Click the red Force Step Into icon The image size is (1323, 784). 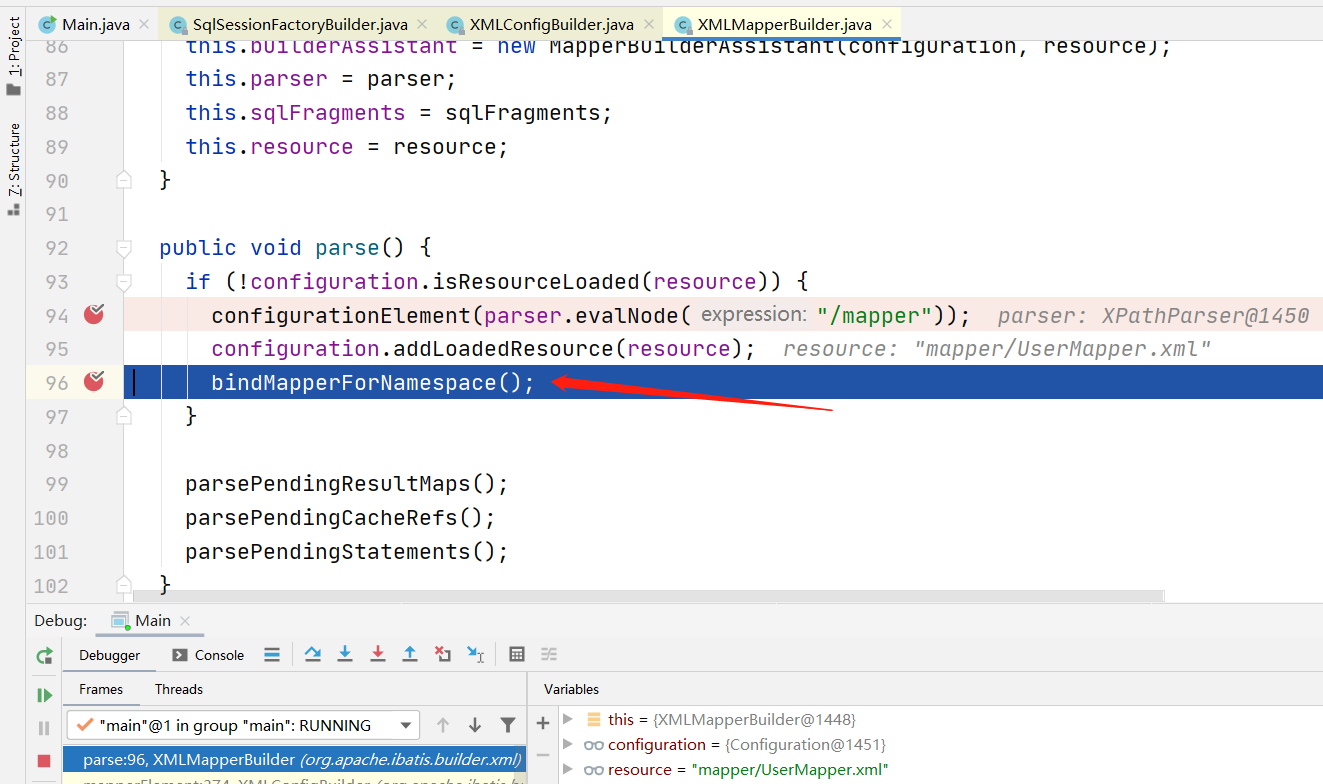click(378, 654)
